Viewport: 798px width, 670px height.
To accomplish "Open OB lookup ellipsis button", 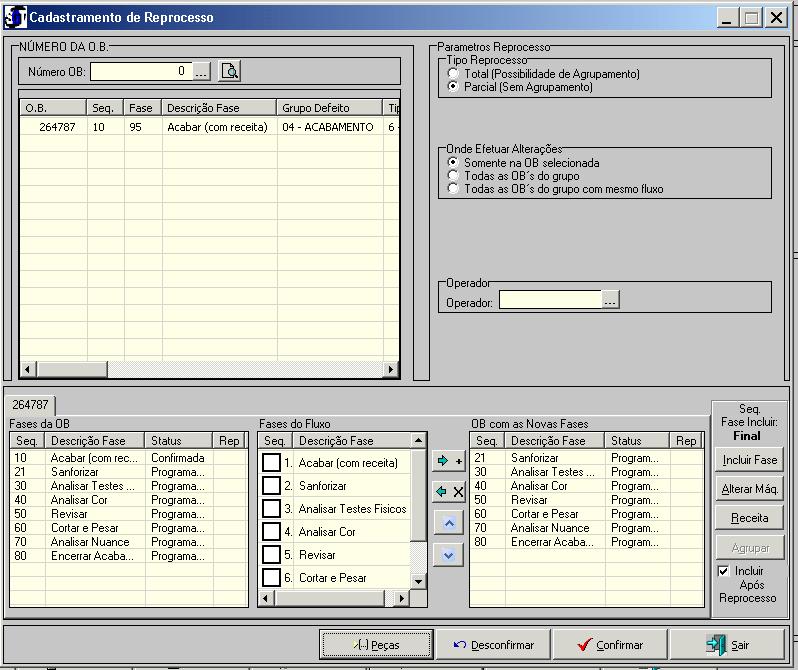I will (x=201, y=71).
